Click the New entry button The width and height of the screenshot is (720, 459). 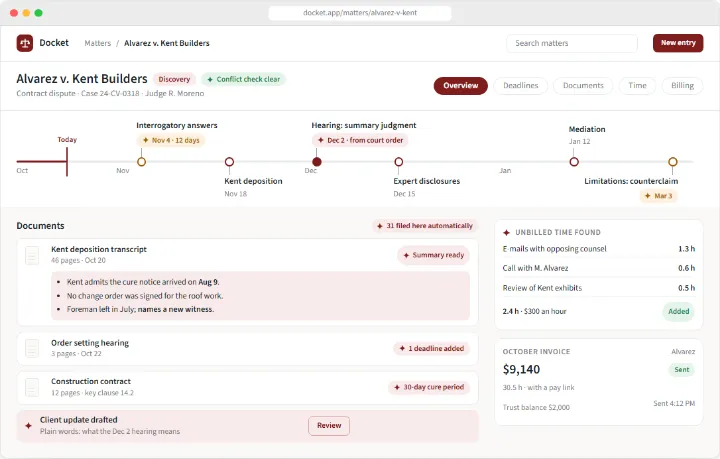tap(678, 43)
